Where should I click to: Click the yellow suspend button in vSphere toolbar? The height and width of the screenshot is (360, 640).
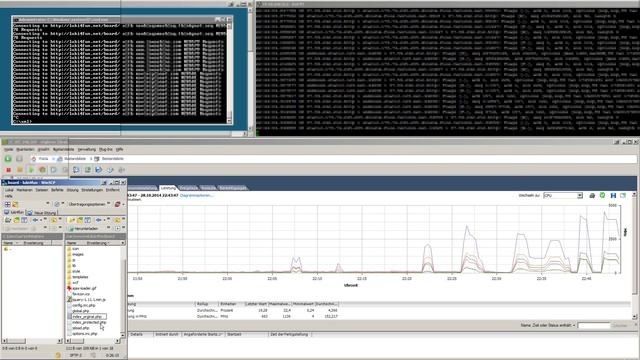coord(20,170)
